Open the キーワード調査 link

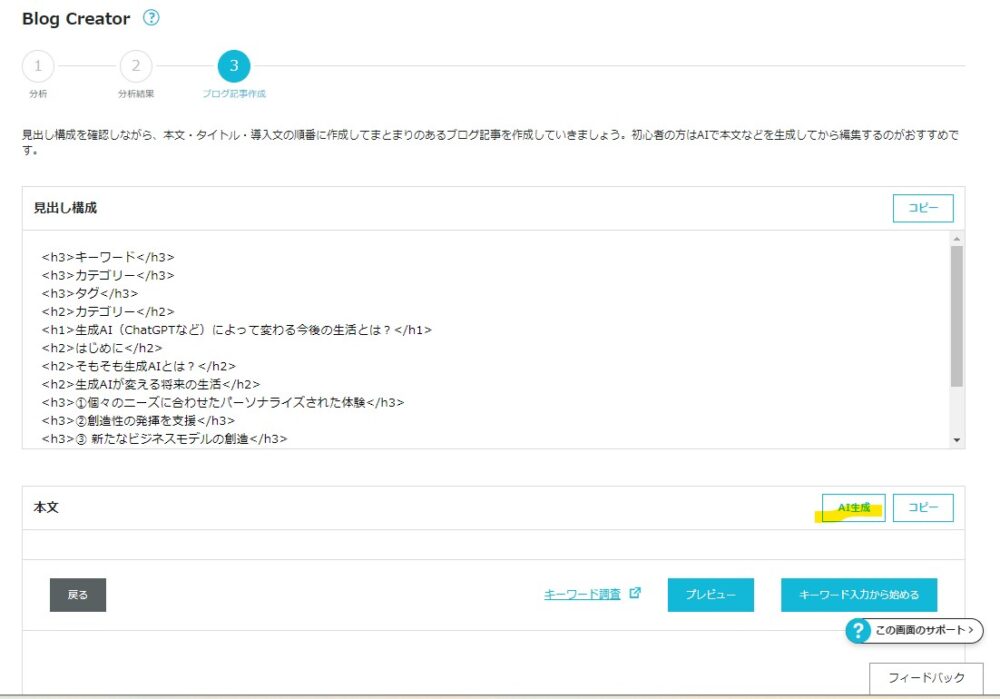582,594
